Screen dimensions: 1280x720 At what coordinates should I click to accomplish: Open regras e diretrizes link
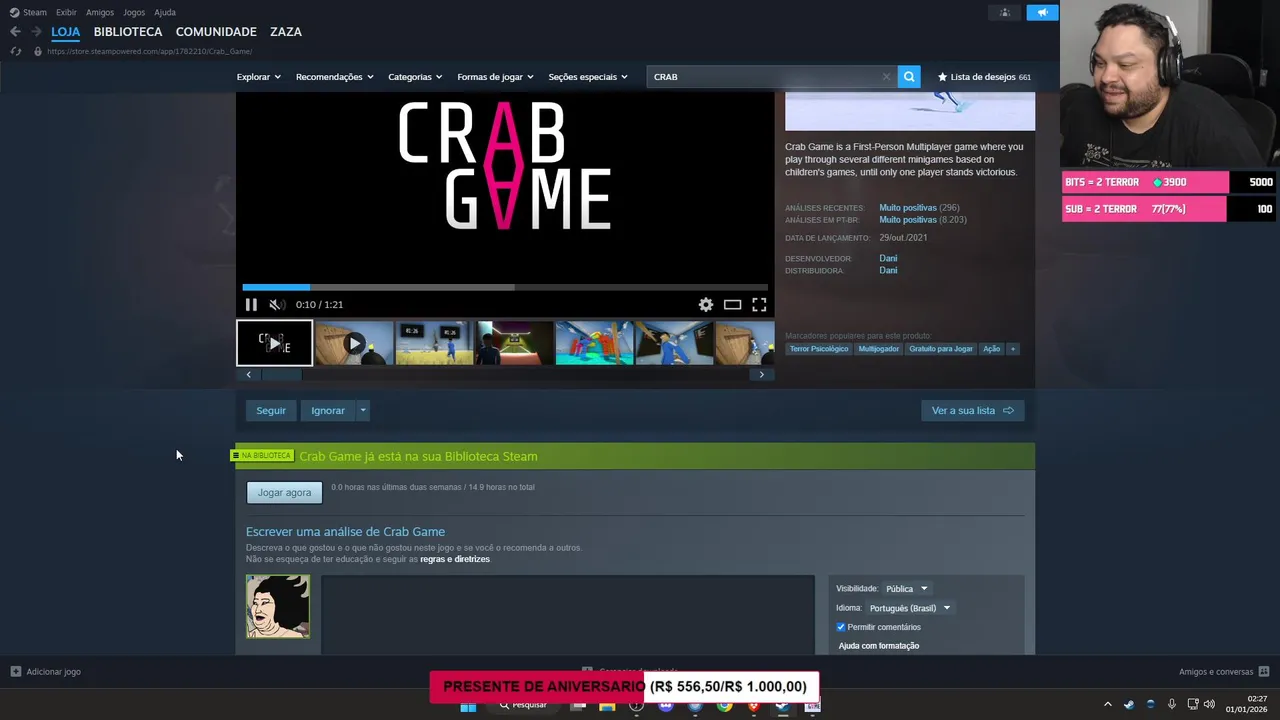[455, 560]
